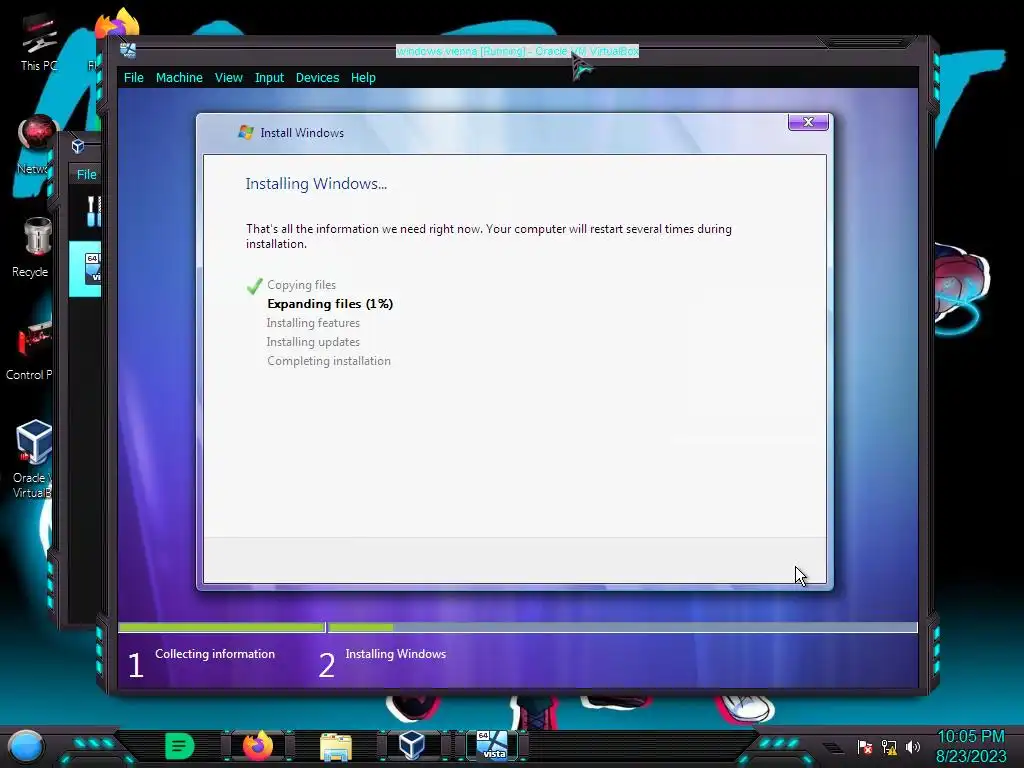Open File menu in VirtualBox Manager behind
Viewport: 1024px width, 768px height.
click(x=86, y=174)
